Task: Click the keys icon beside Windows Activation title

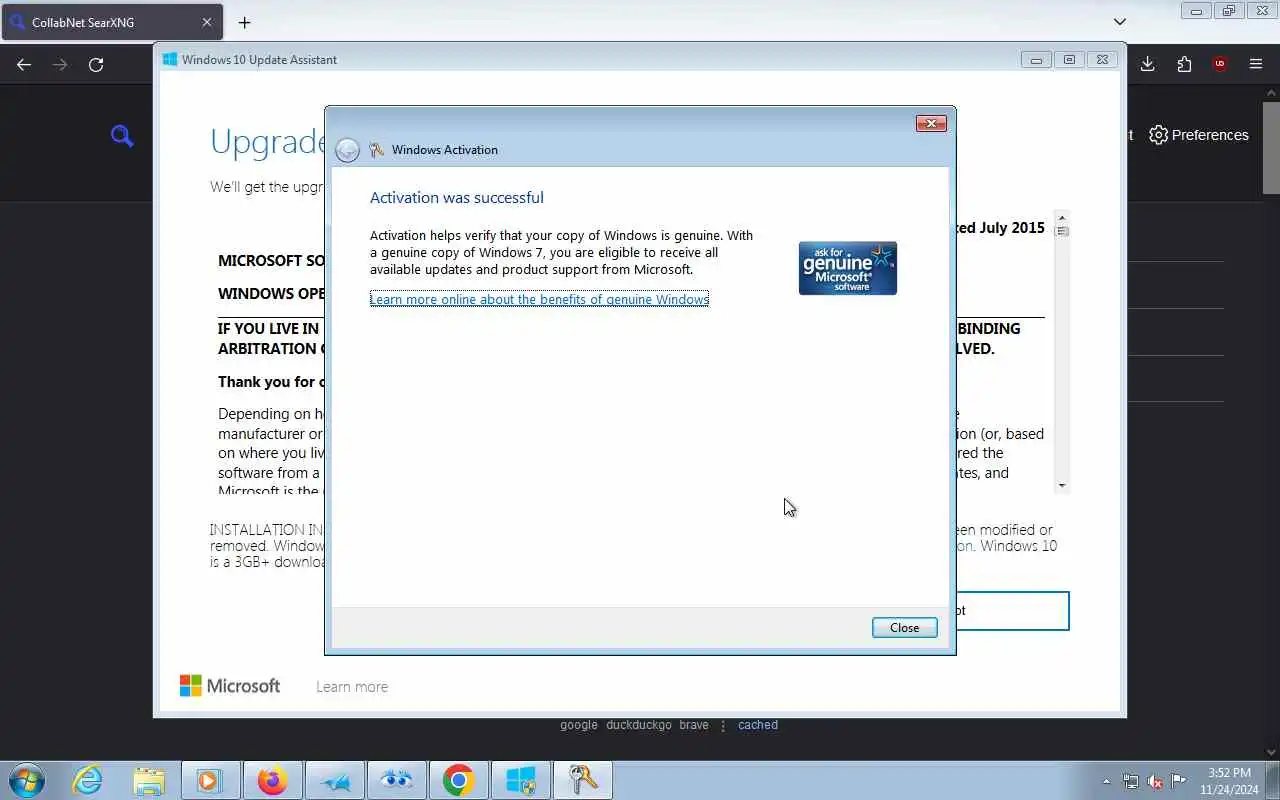Action: (x=376, y=150)
